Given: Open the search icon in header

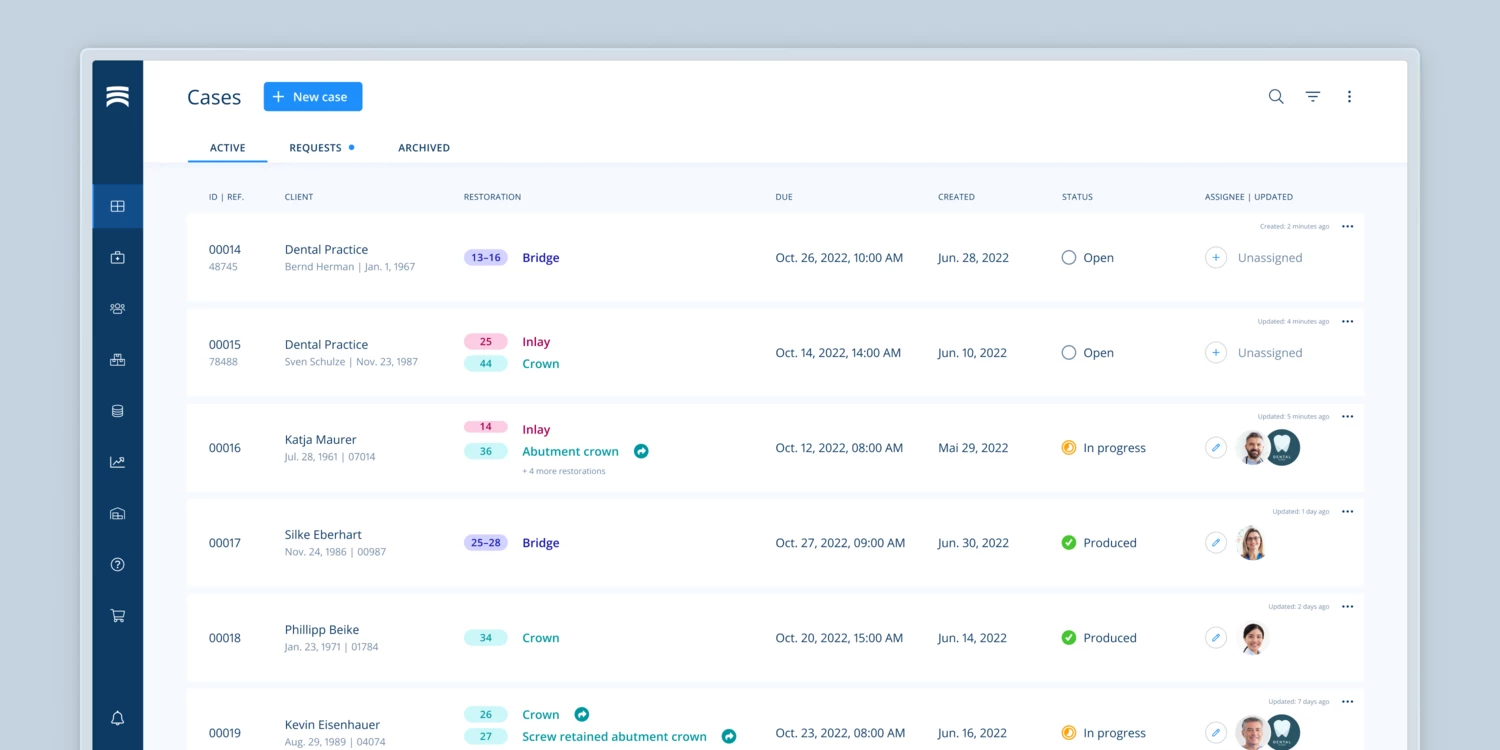Looking at the screenshot, I should pyautogui.click(x=1276, y=97).
